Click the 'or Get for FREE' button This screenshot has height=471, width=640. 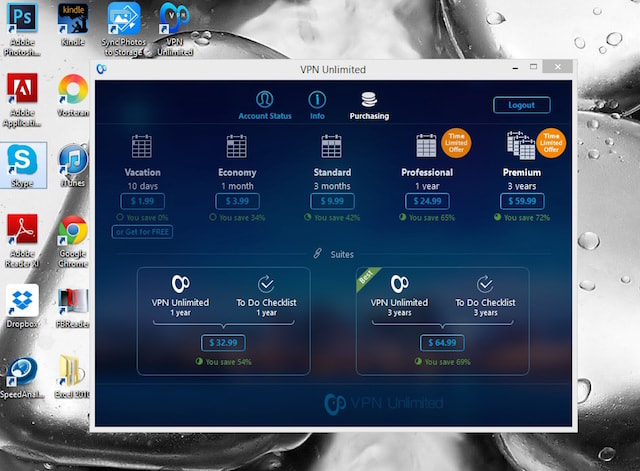pyautogui.click(x=142, y=232)
